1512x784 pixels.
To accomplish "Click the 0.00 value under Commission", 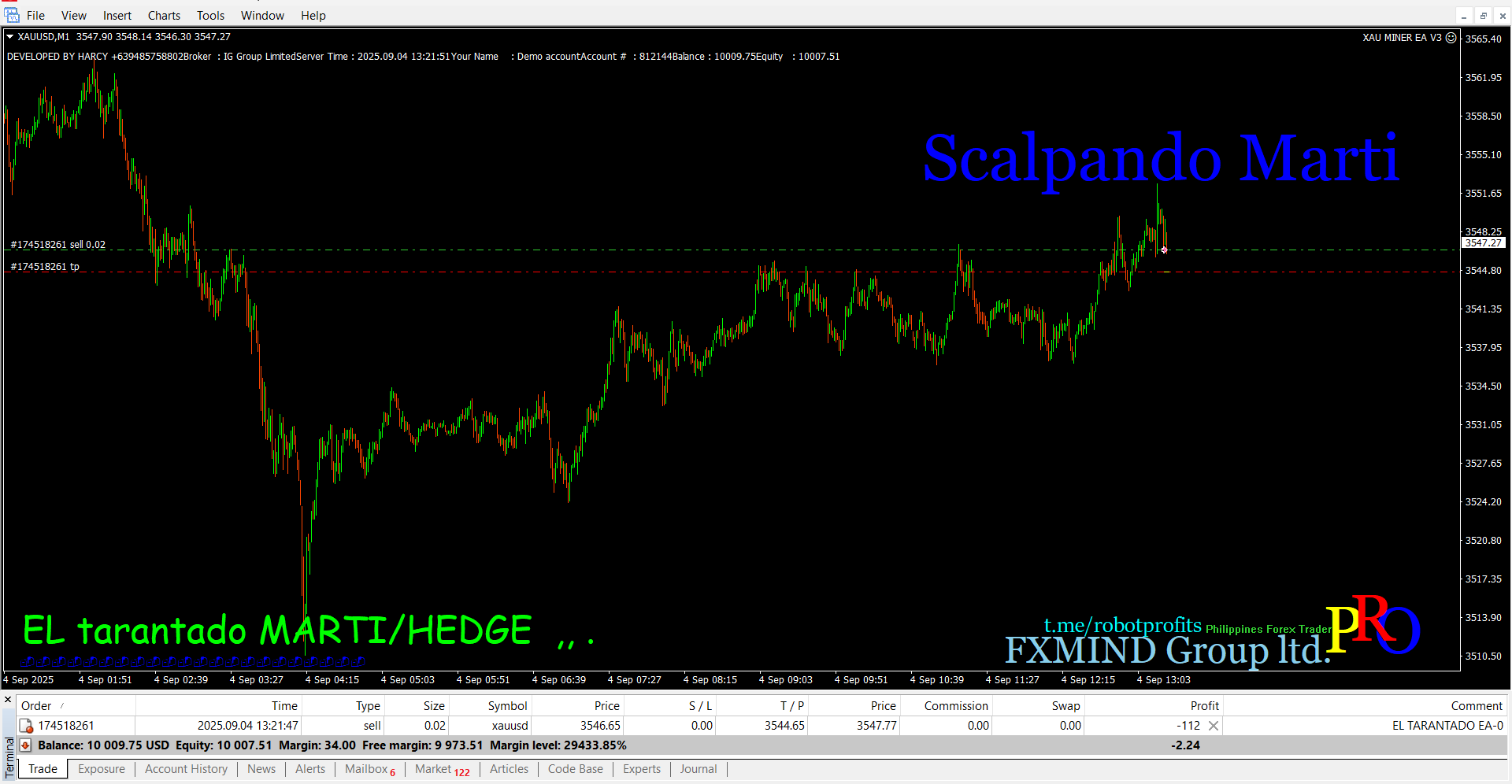I will tap(978, 726).
